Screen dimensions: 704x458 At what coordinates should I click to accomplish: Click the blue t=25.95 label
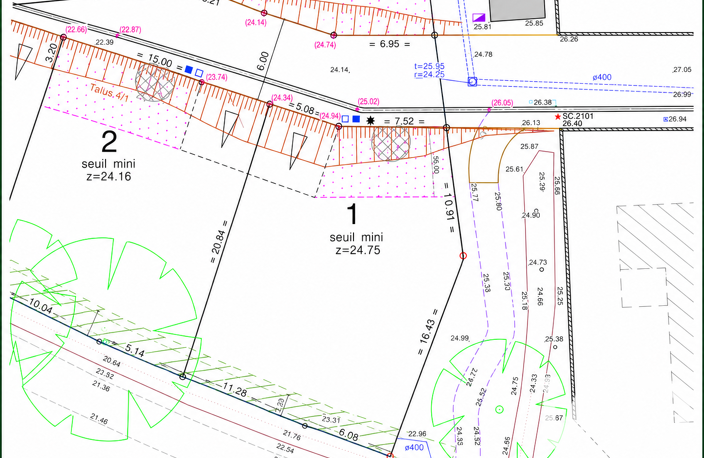429,66
